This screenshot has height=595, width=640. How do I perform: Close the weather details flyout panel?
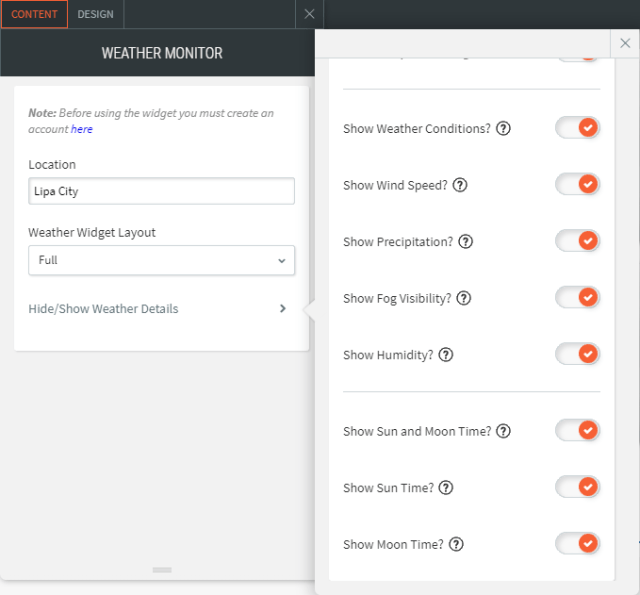click(625, 43)
